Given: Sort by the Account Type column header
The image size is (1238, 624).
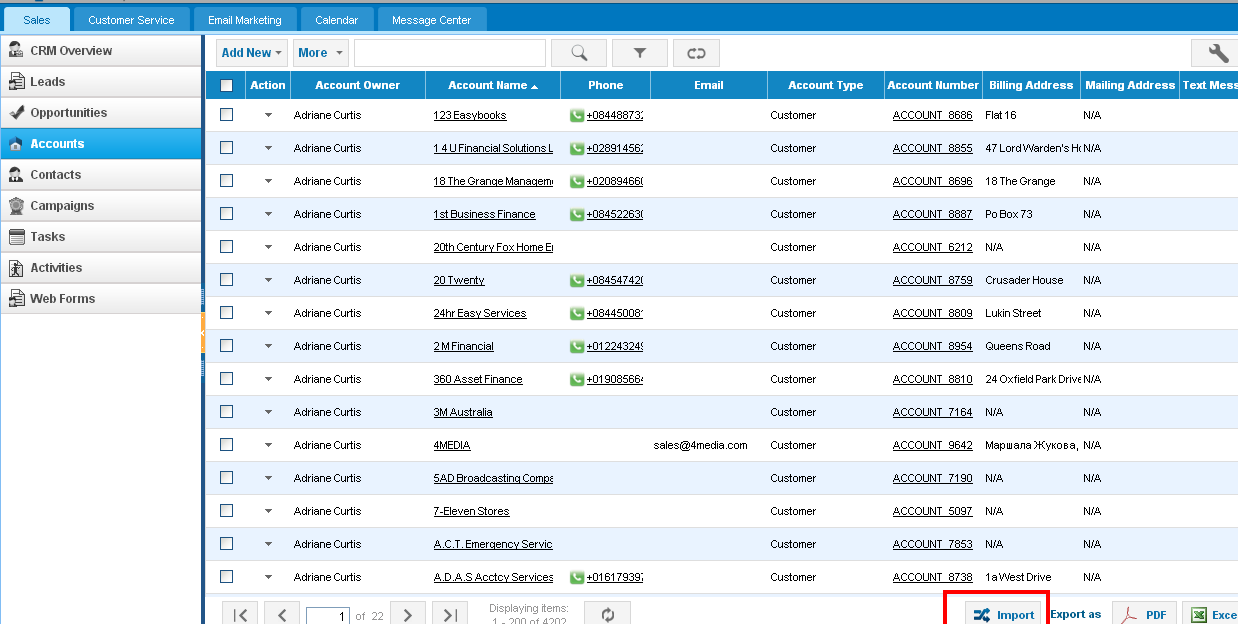Looking at the screenshot, I should coord(826,86).
